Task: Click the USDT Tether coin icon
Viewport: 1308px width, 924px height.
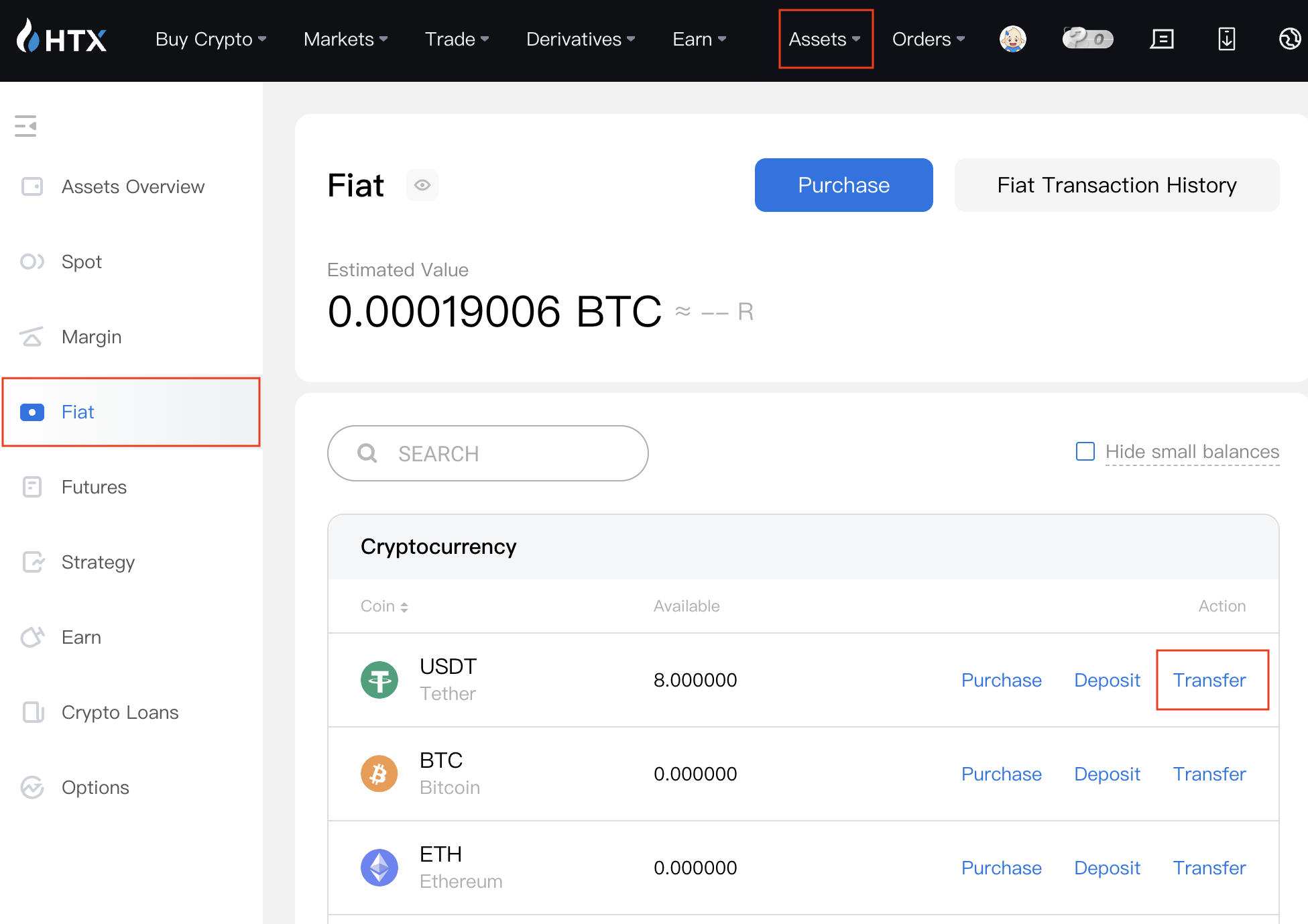Action: click(x=379, y=680)
